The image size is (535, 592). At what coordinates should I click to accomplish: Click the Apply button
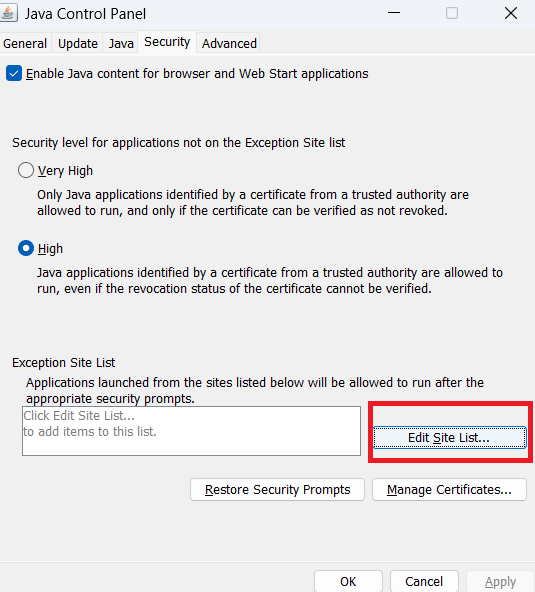click(x=501, y=581)
